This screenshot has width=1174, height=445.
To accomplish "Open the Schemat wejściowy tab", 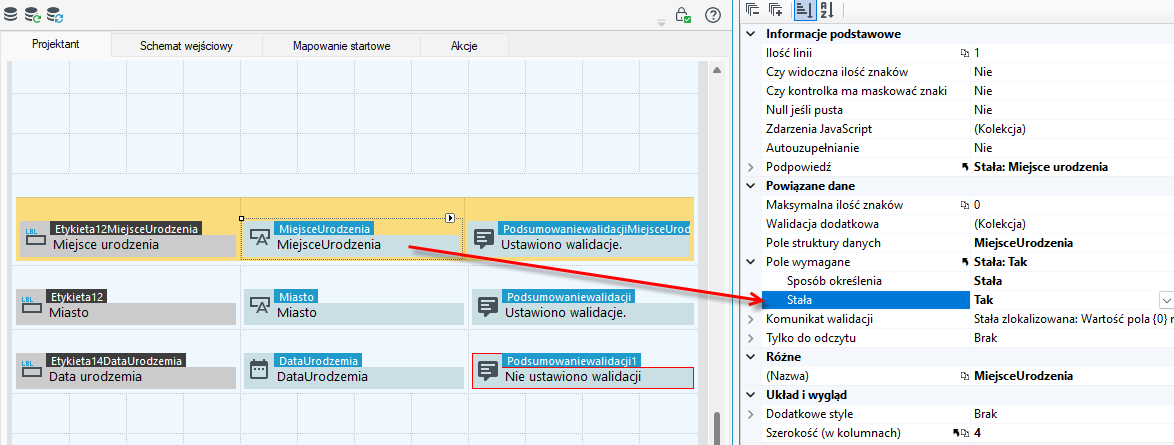I will click(186, 46).
